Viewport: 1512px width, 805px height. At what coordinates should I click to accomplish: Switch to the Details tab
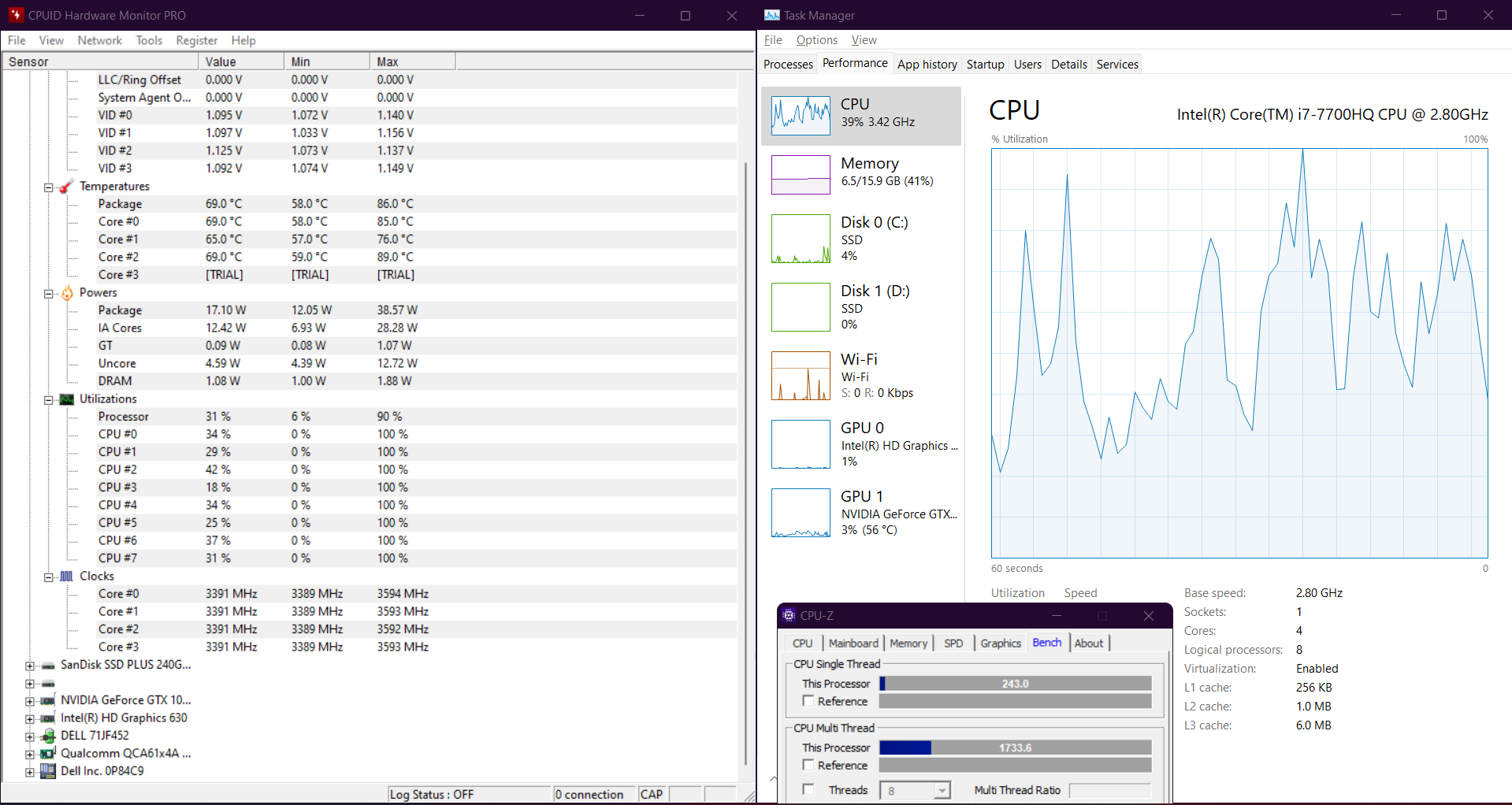pos(1069,65)
